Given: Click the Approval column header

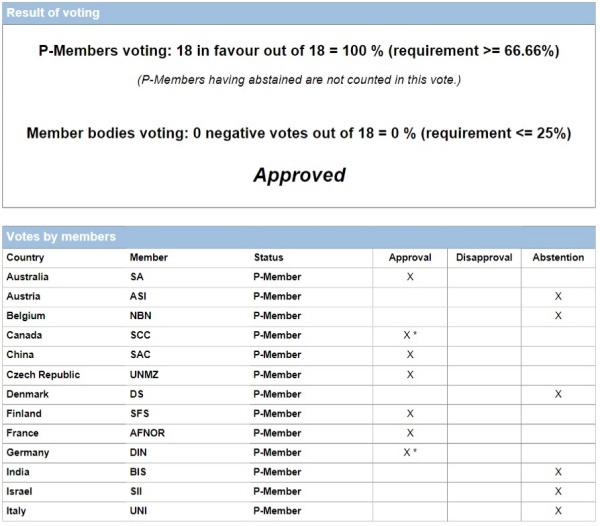Looking at the screenshot, I should tap(410, 257).
